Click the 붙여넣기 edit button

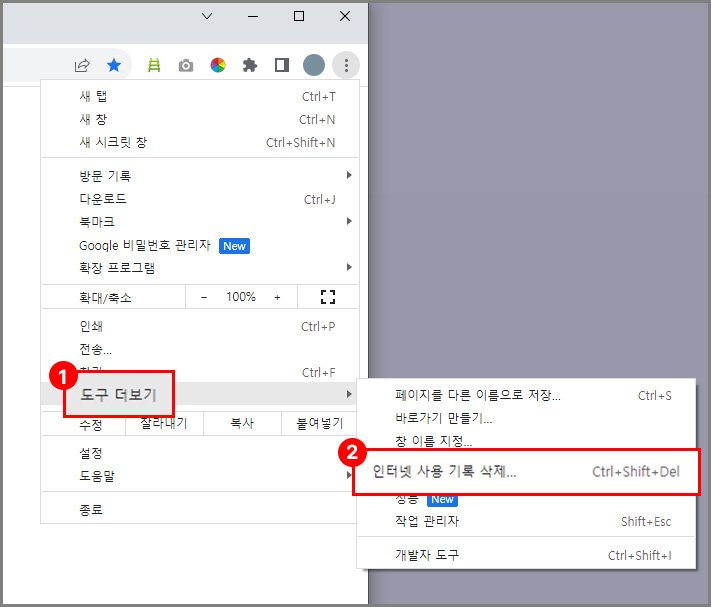pos(320,424)
